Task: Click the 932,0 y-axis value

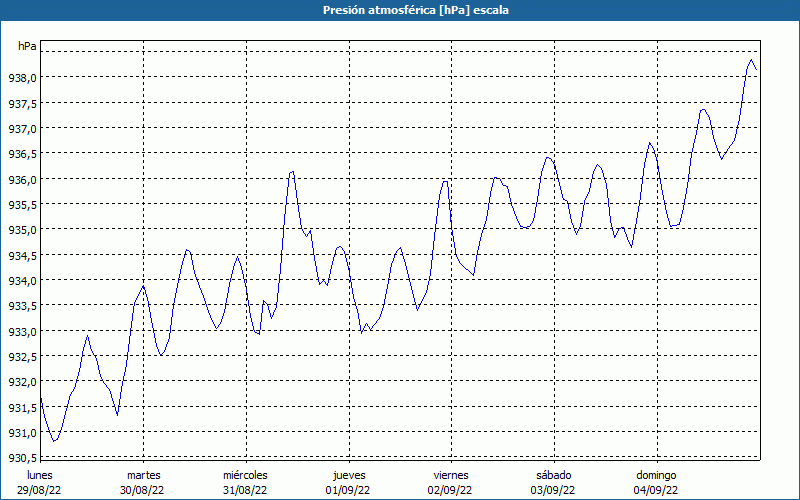Action: (x=22, y=382)
